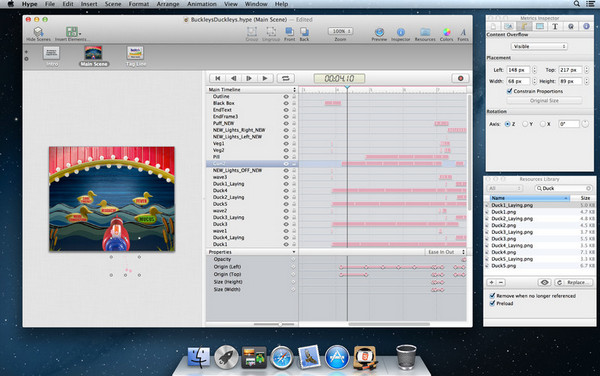Open the Ease In Out dropdown

(445, 252)
